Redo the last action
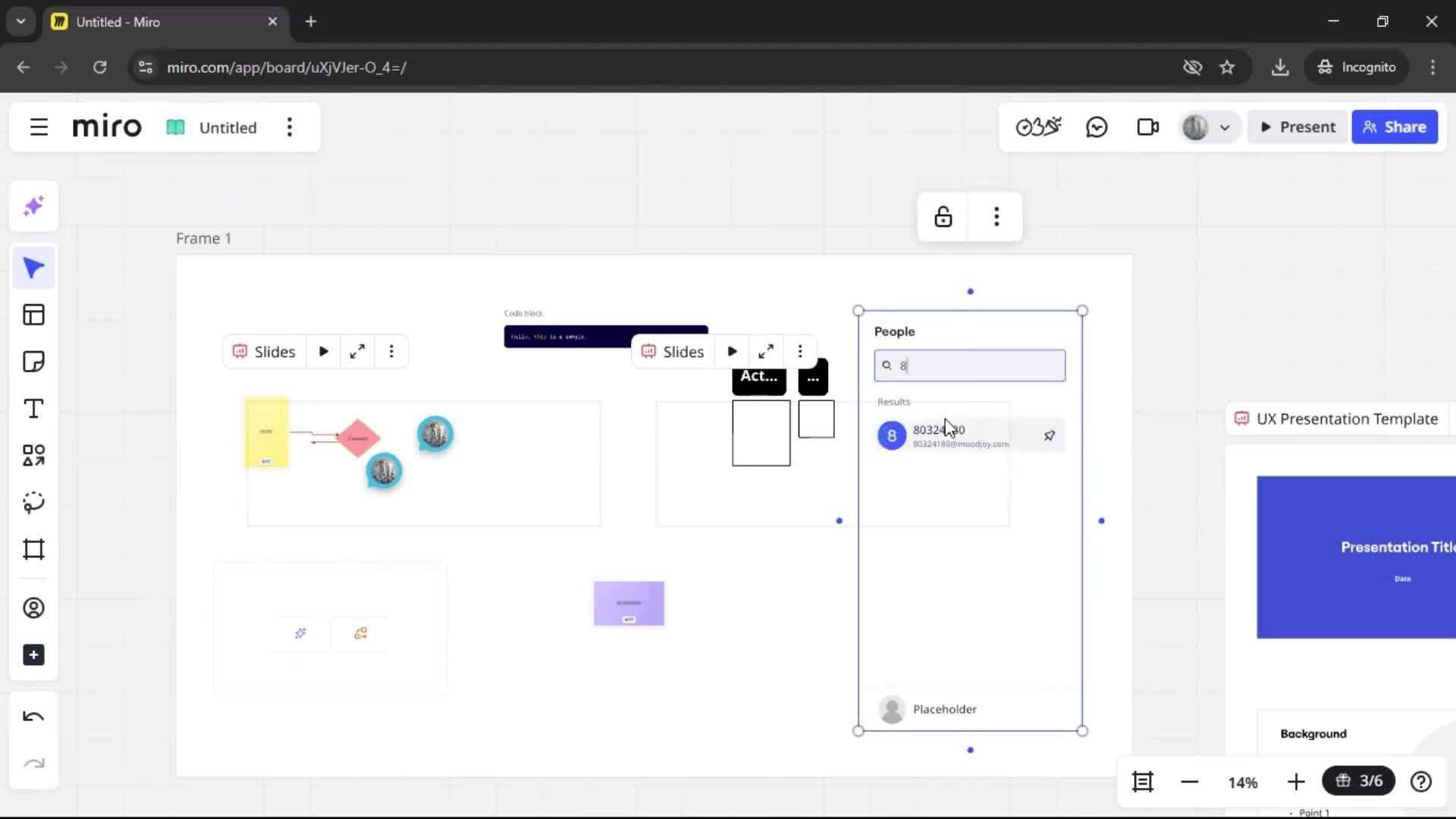 click(x=33, y=764)
